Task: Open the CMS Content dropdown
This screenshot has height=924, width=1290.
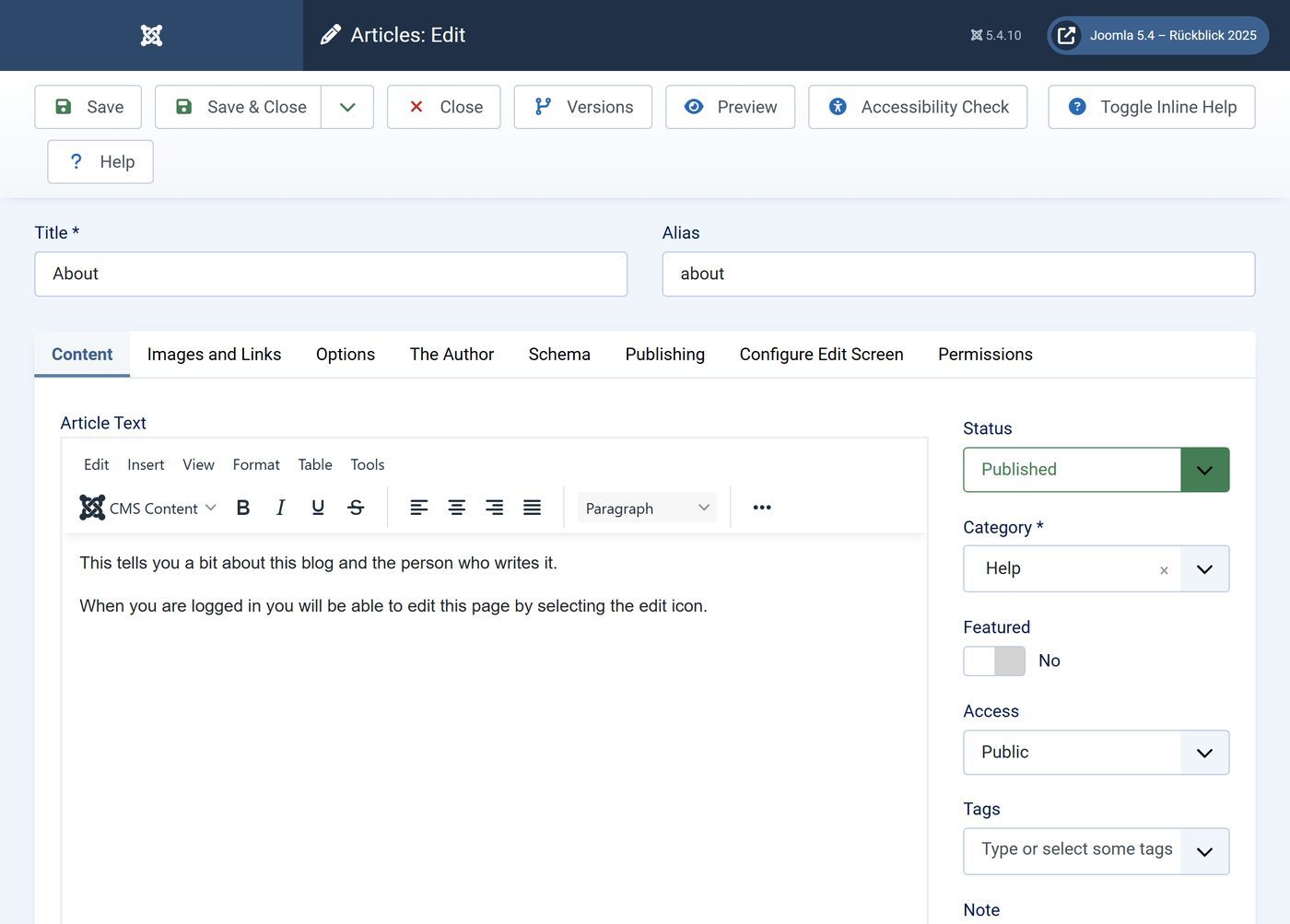Action: [x=148, y=508]
